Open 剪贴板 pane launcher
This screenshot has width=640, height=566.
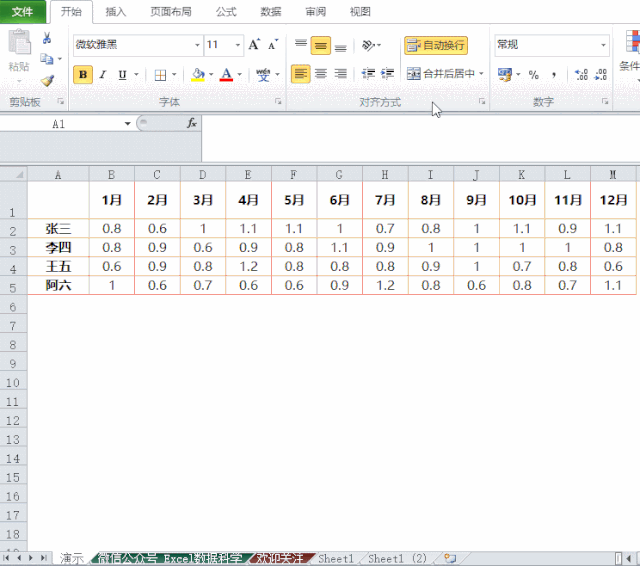click(61, 101)
